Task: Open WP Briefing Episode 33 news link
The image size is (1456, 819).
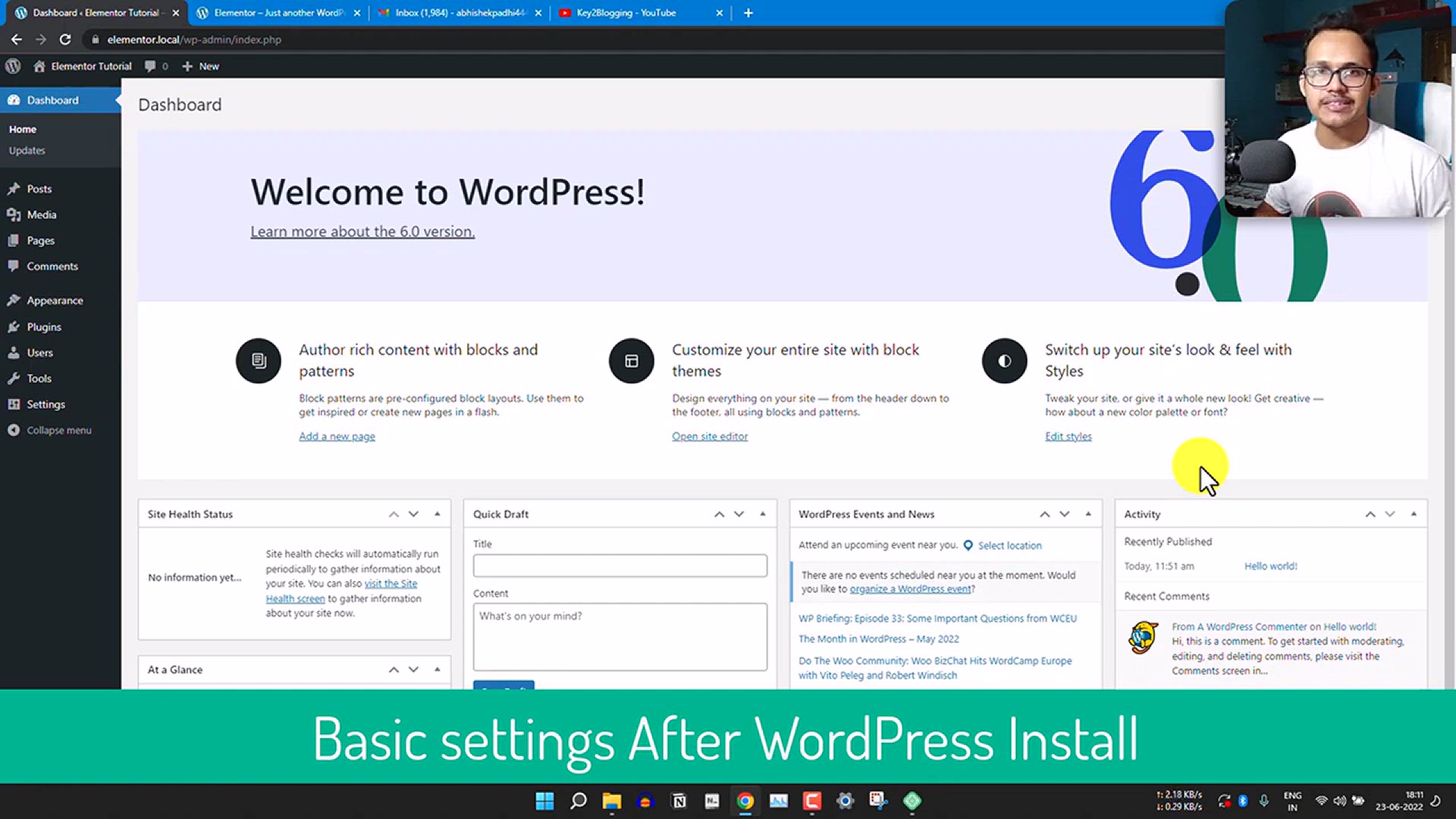Action: [x=937, y=619]
